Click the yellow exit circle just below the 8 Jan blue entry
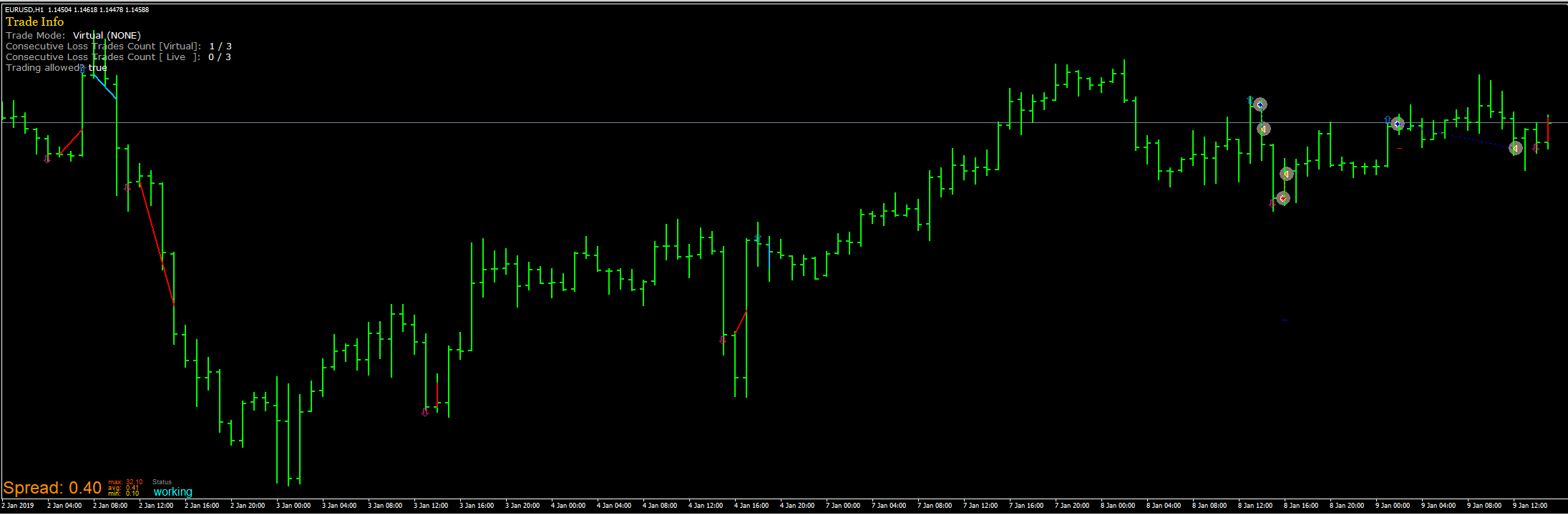Screen dimensions: 1568x515 [1264, 129]
